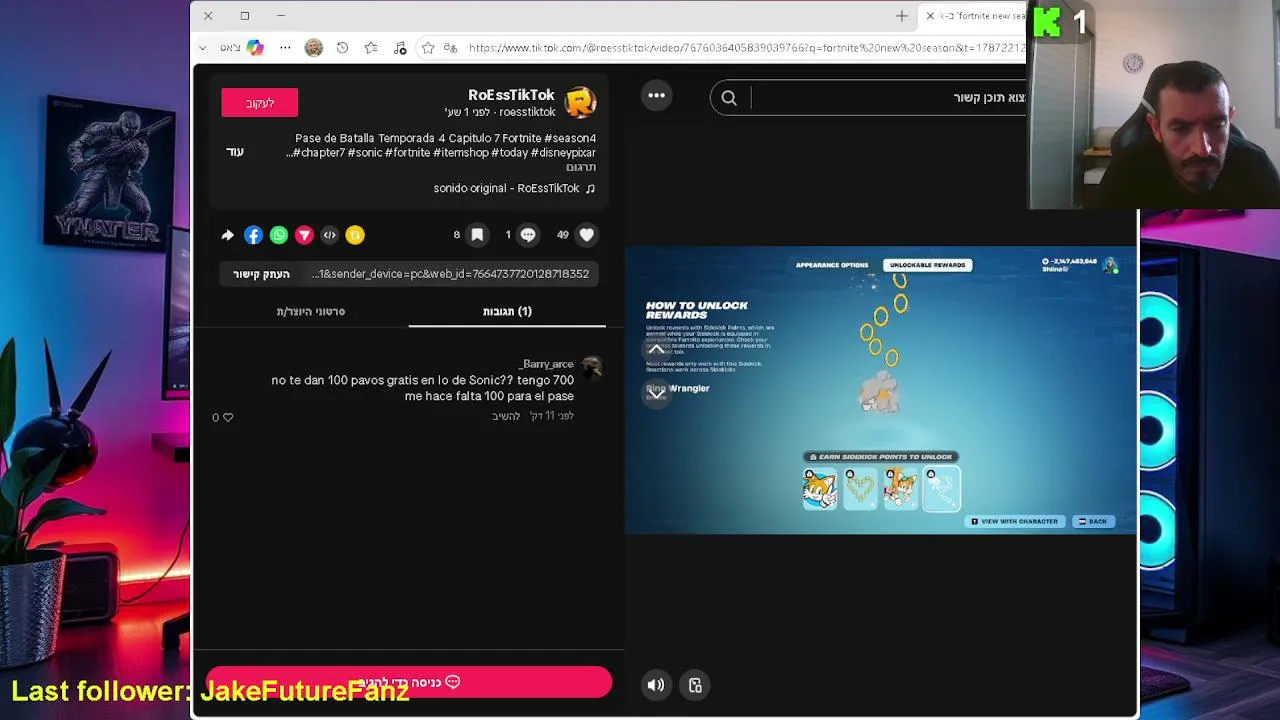Open a new browser tab

click(x=902, y=16)
